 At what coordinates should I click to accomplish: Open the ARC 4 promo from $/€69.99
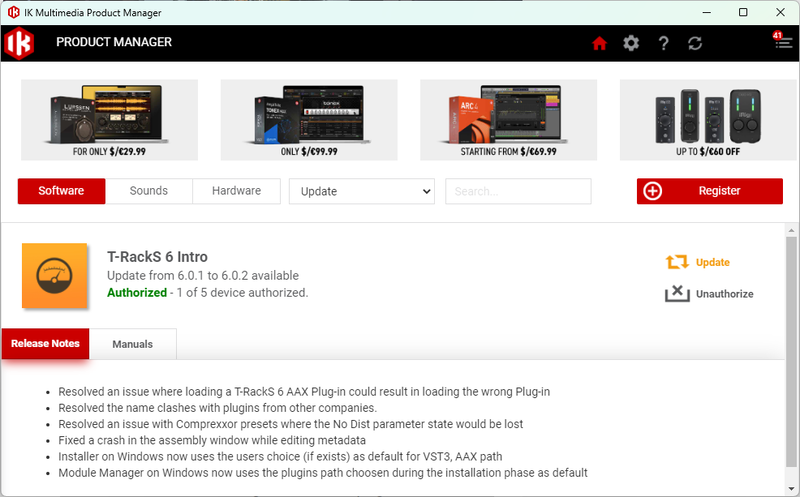point(508,120)
